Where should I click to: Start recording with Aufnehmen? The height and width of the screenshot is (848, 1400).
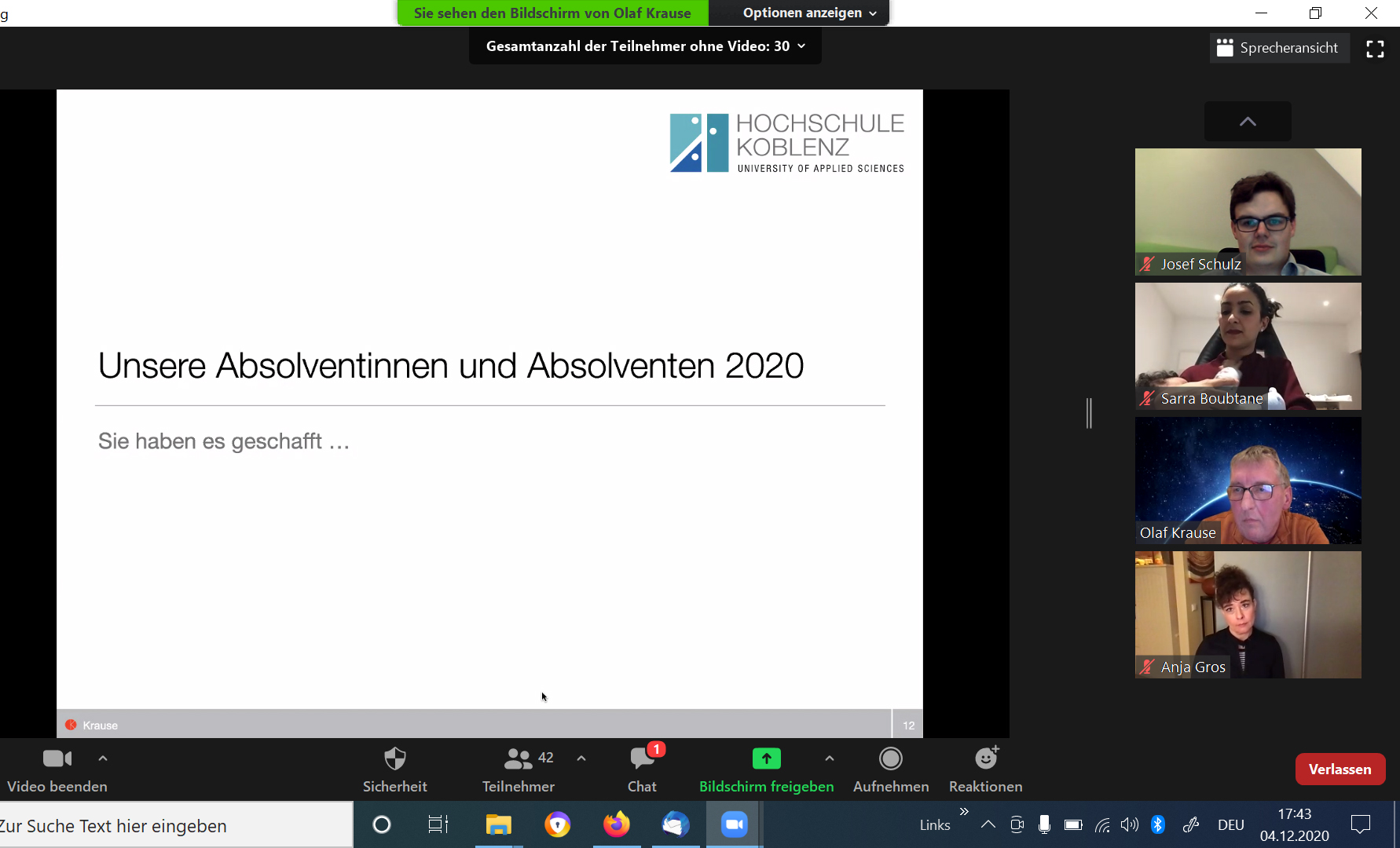[x=890, y=759]
